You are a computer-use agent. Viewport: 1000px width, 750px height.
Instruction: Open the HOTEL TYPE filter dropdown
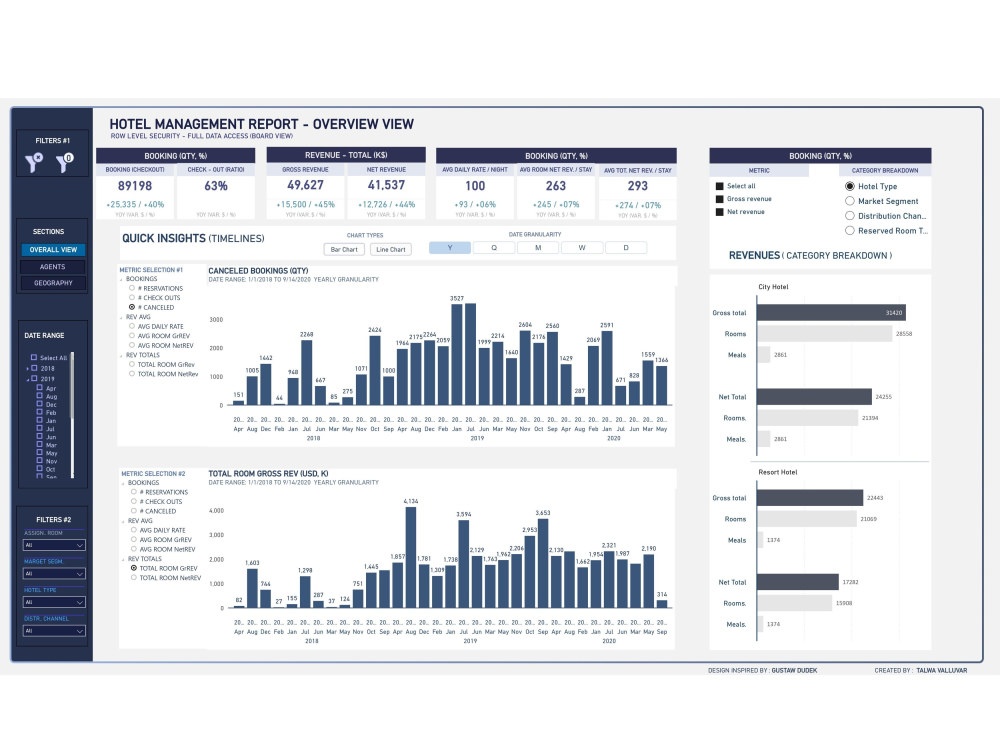click(x=53, y=602)
